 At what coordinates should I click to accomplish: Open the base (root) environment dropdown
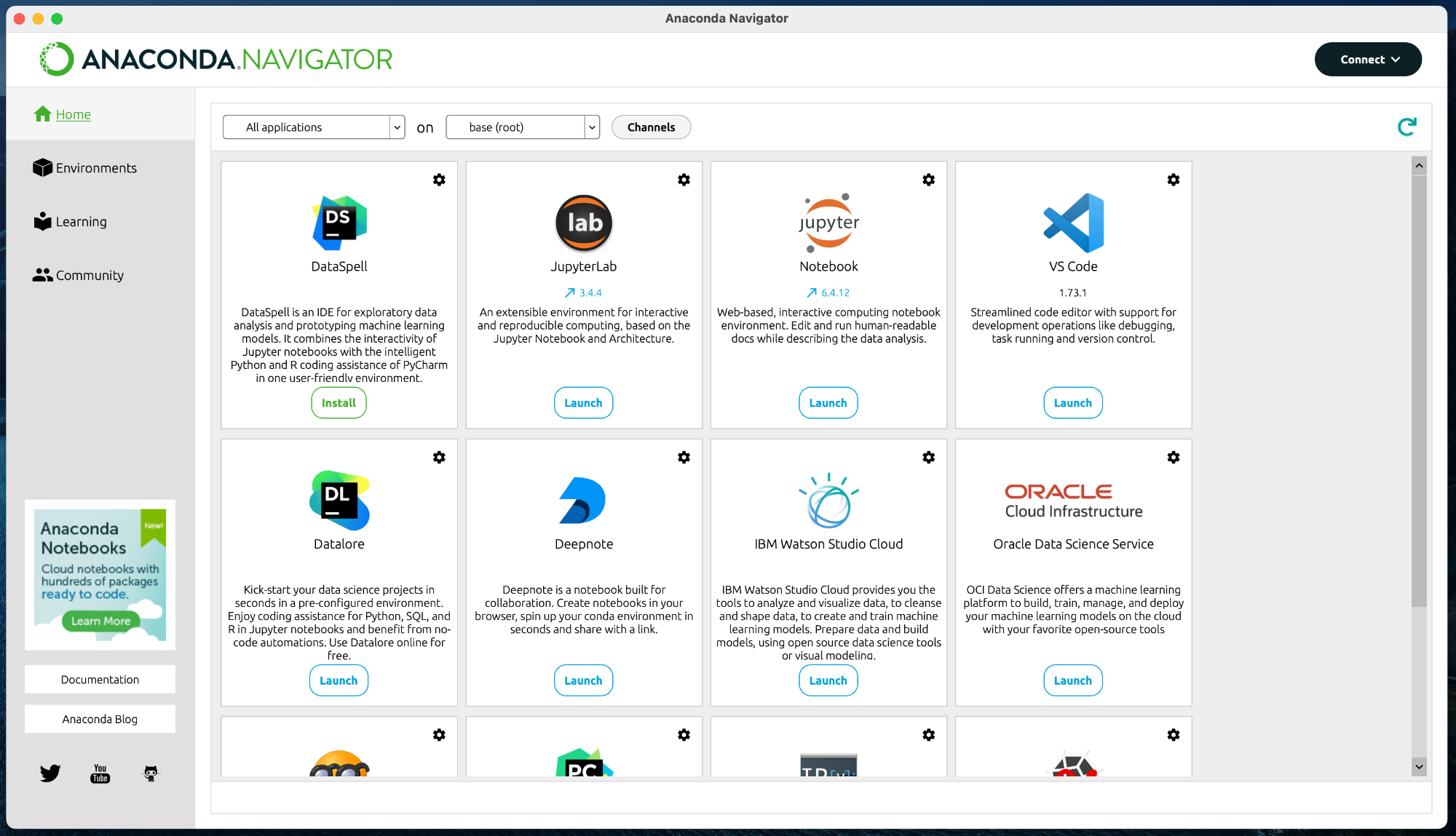point(523,127)
